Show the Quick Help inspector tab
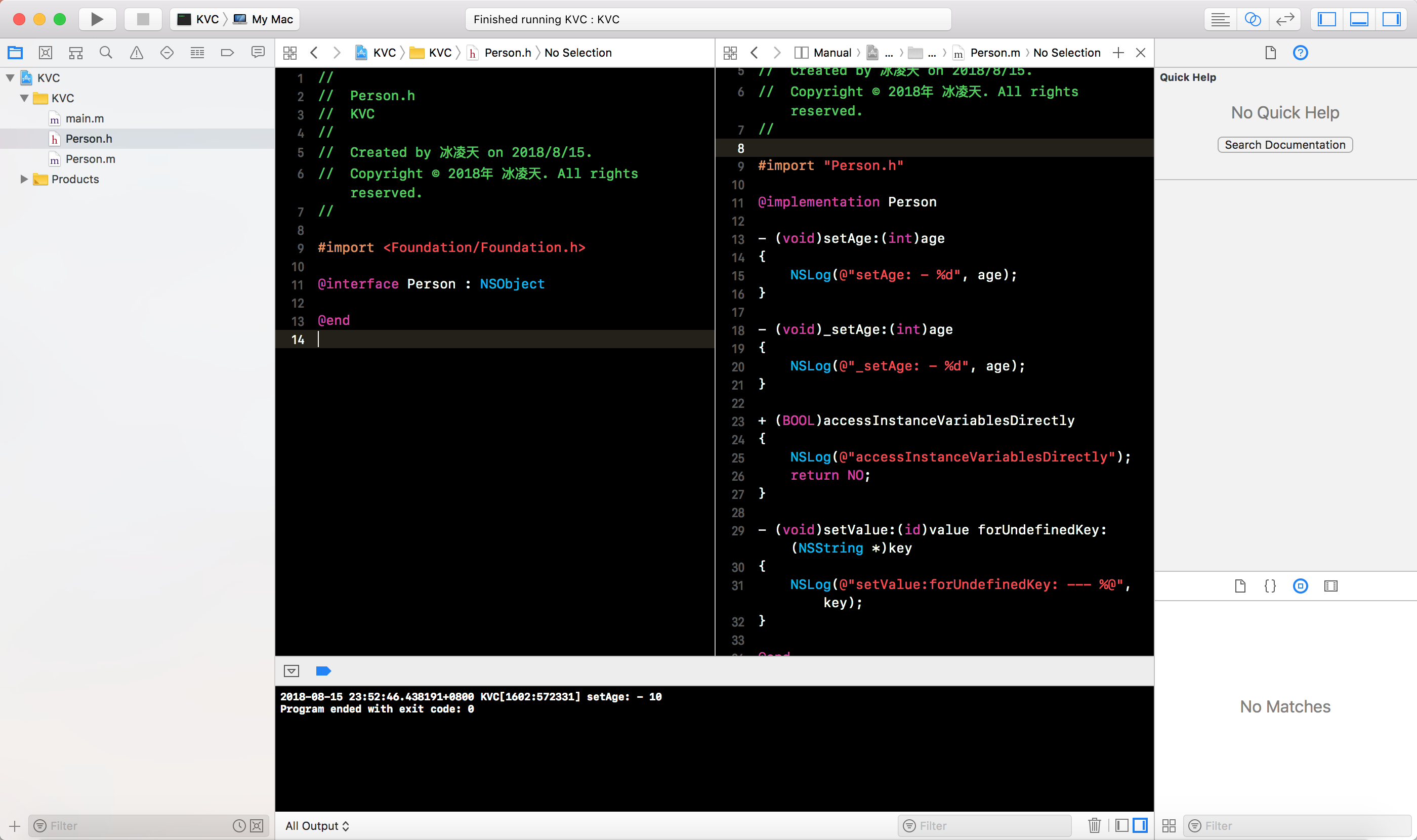 (x=1300, y=53)
